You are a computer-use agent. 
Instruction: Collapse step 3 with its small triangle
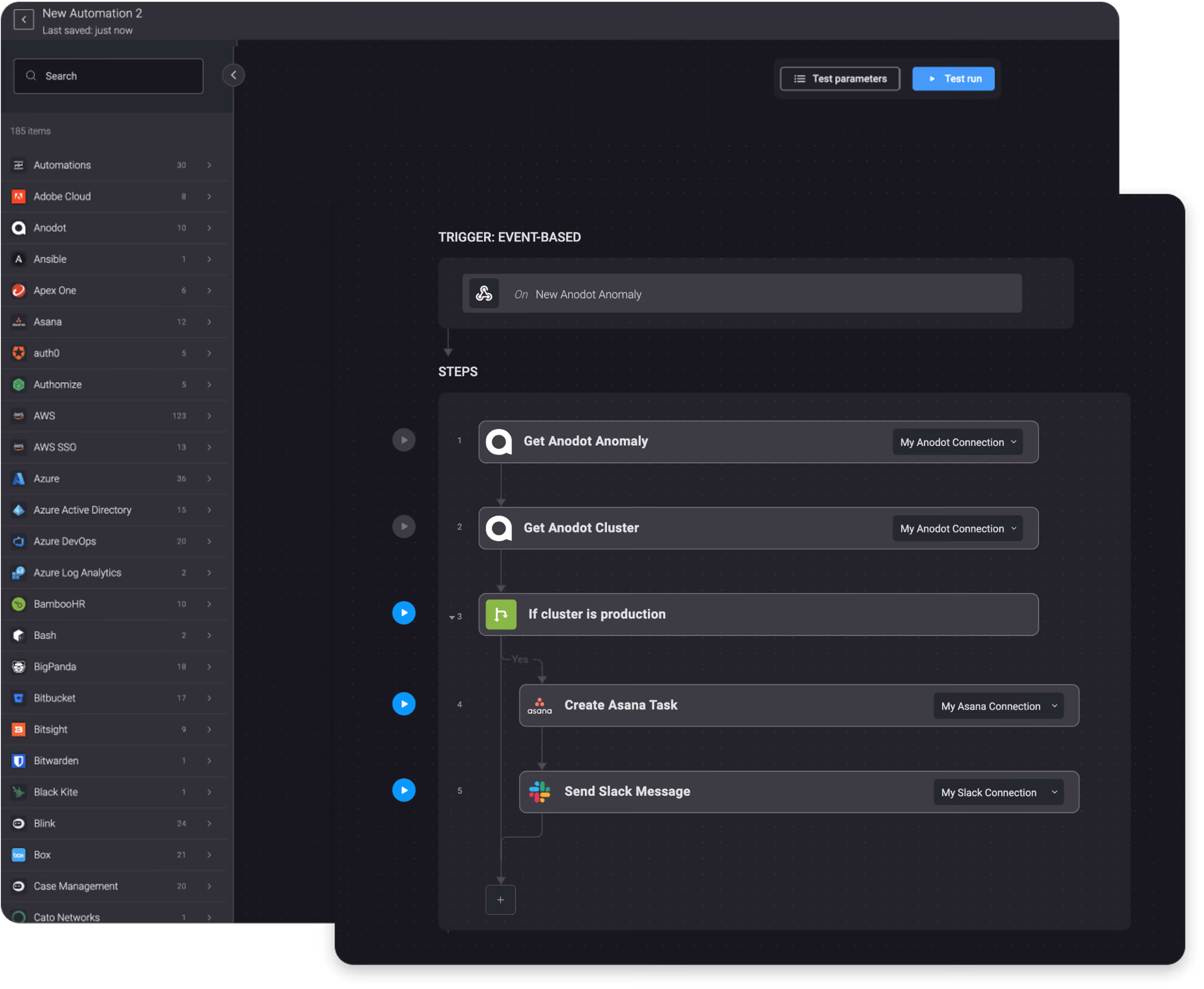pyautogui.click(x=452, y=617)
